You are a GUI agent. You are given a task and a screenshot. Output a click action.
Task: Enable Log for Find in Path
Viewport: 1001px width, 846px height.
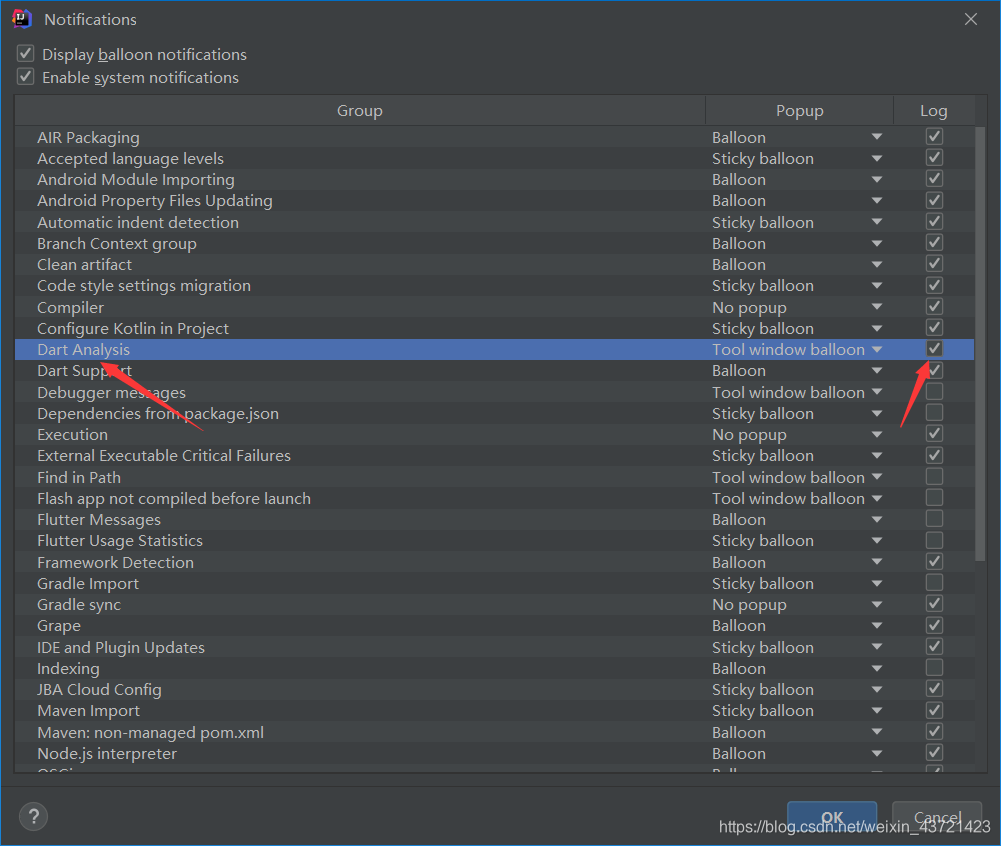(934, 476)
